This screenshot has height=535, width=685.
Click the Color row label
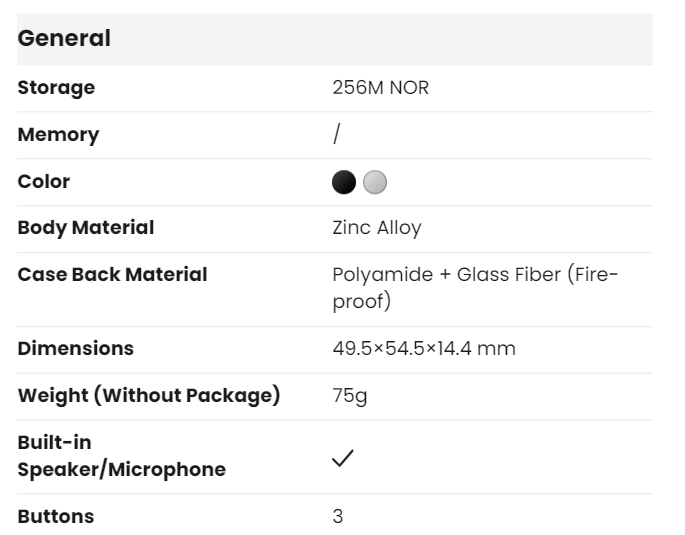tap(44, 181)
